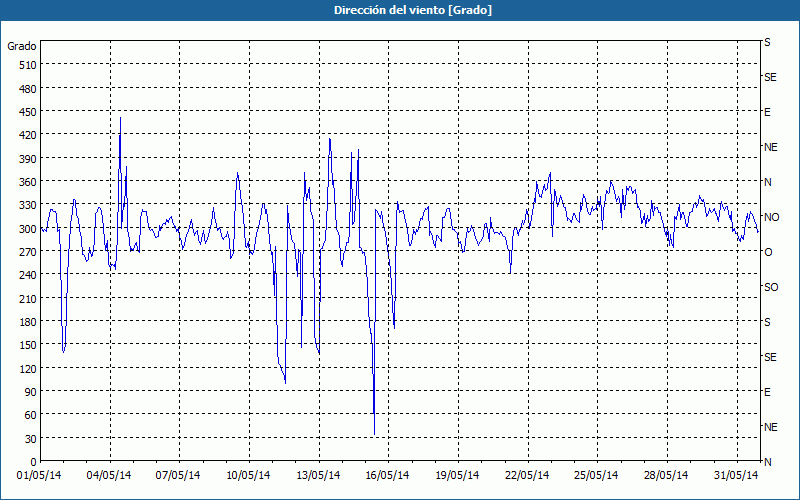
Task: Pick the y-axis value 390
Action: pyautogui.click(x=28, y=159)
